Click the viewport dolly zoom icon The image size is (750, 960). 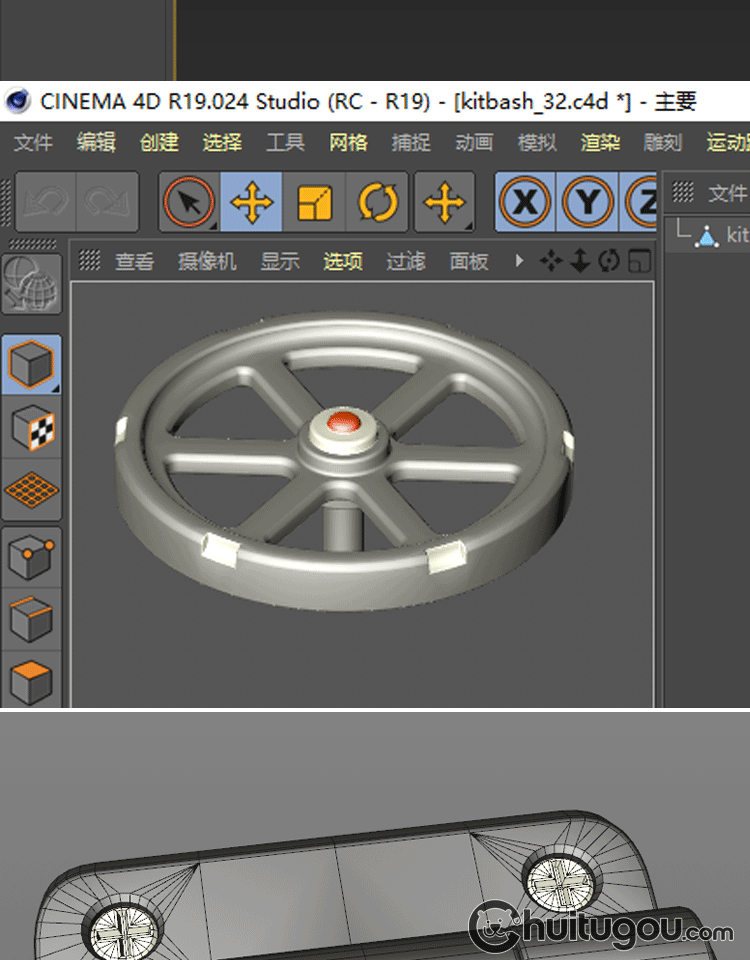point(580,261)
